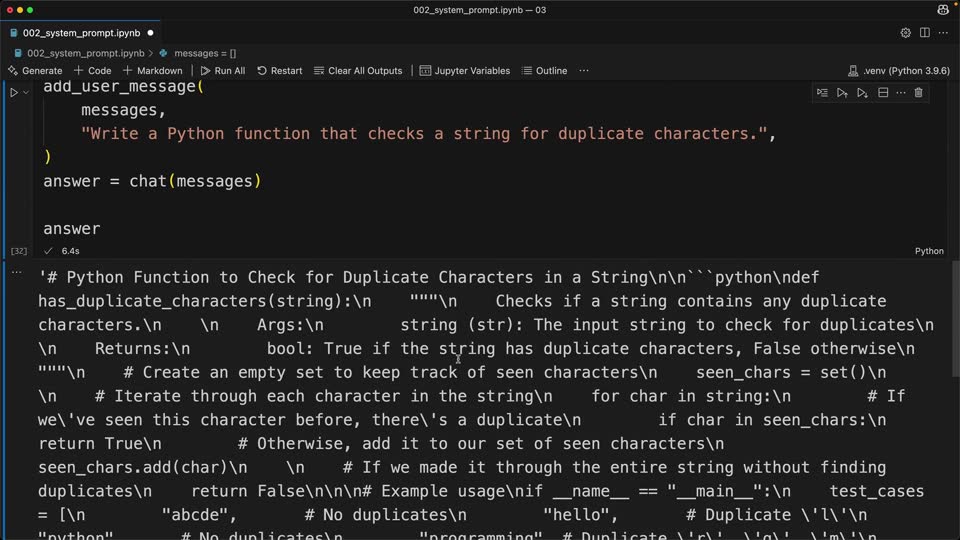The width and height of the screenshot is (960, 540).
Task: Expand run options chevron beside cell play
Action: point(26,92)
